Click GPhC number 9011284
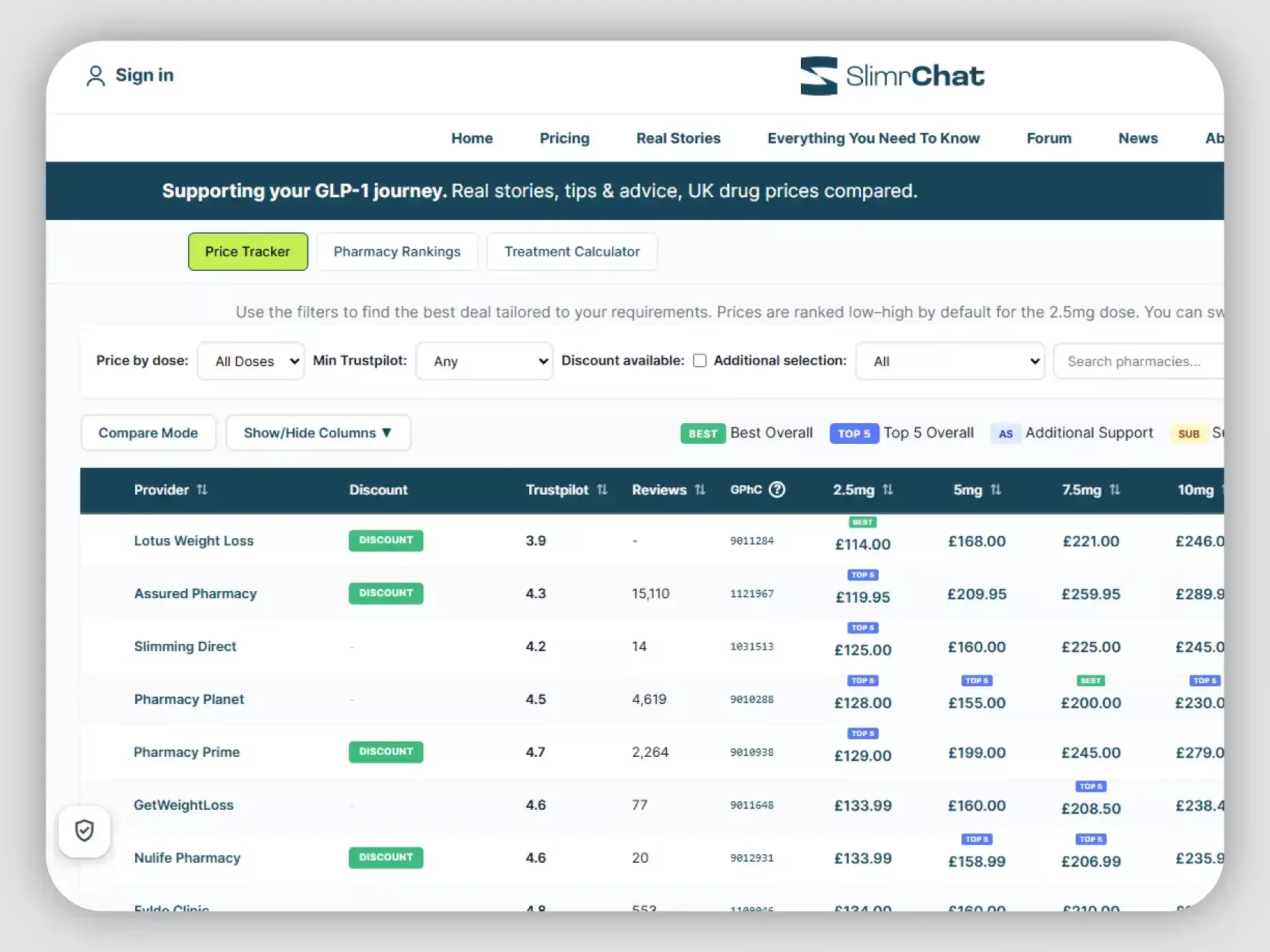This screenshot has height=952, width=1270. 752,541
